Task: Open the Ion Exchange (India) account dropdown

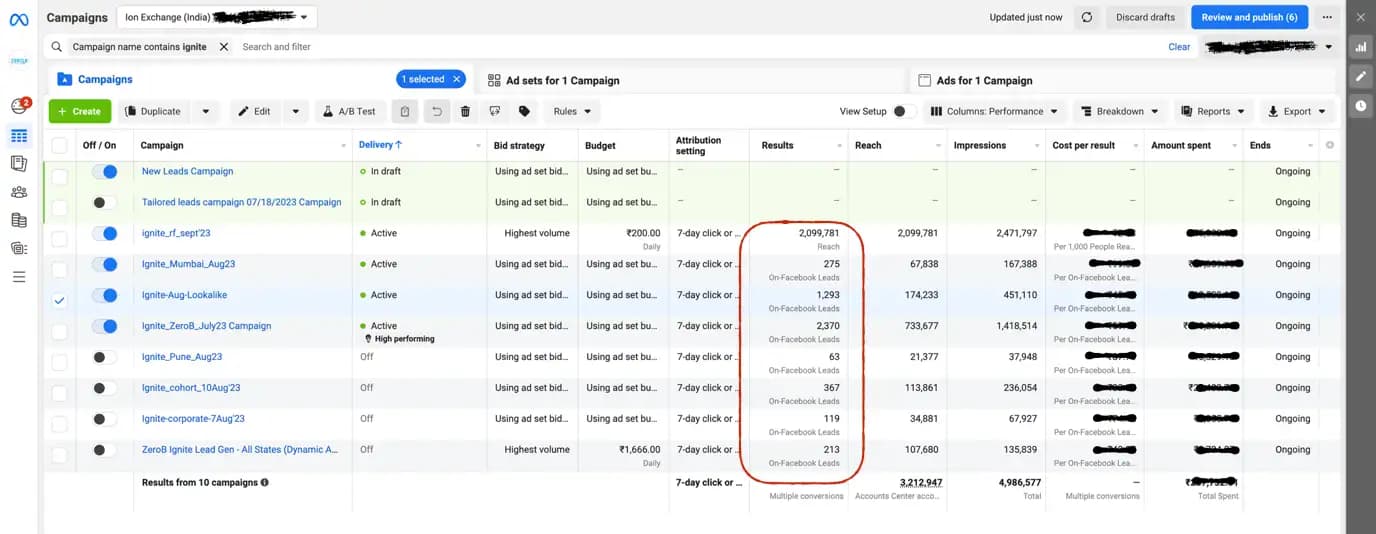Action: click(216, 17)
